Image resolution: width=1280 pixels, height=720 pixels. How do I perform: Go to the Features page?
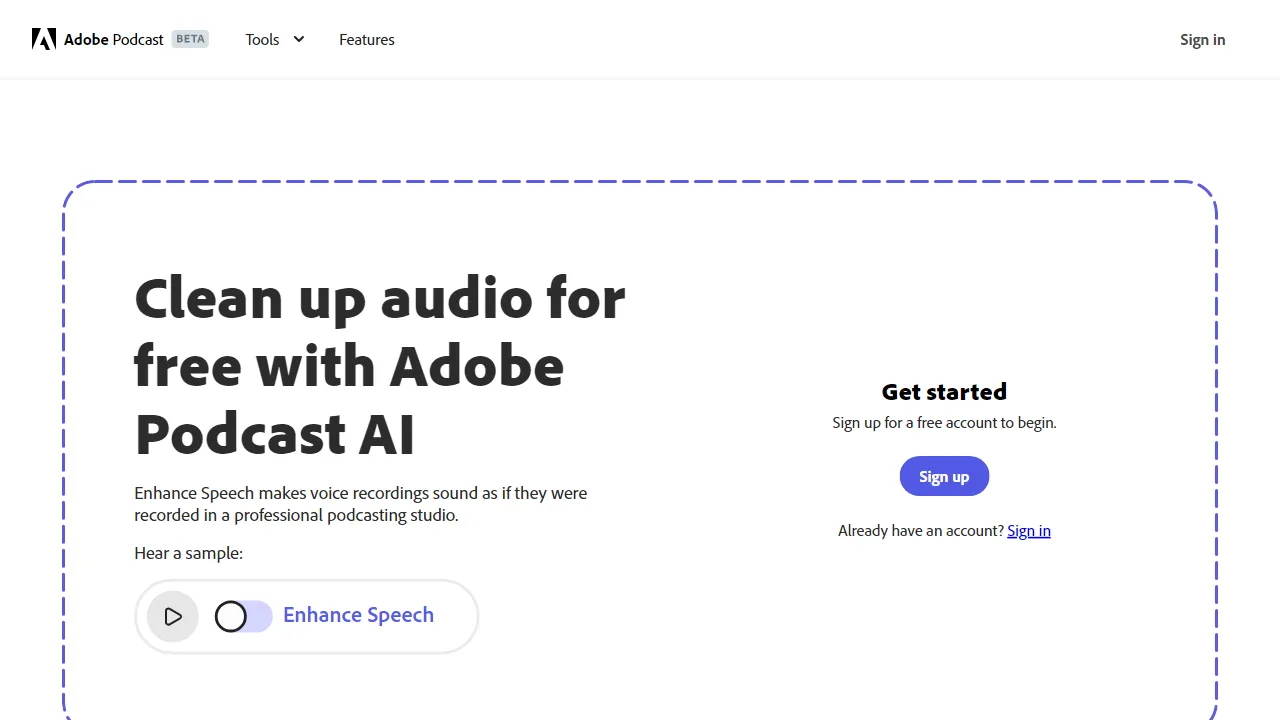point(367,40)
